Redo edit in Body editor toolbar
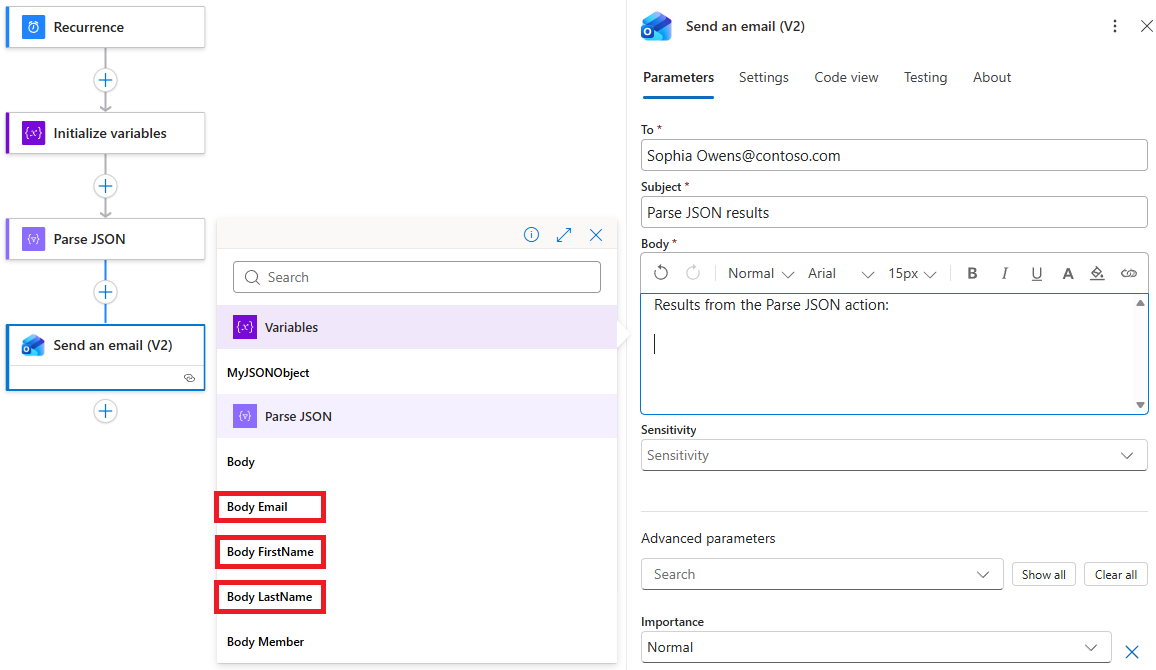The width and height of the screenshot is (1156, 670). pyautogui.click(x=693, y=273)
